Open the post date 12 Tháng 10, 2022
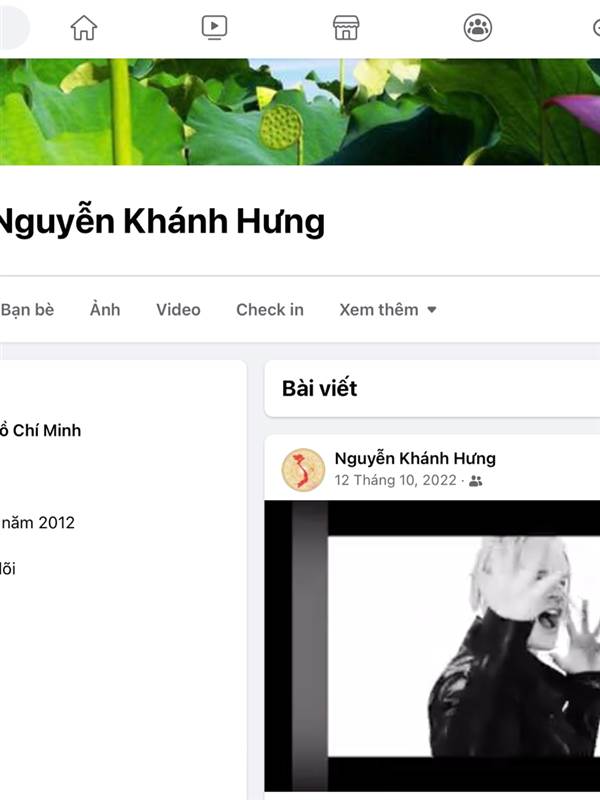600x800 pixels. pos(395,481)
